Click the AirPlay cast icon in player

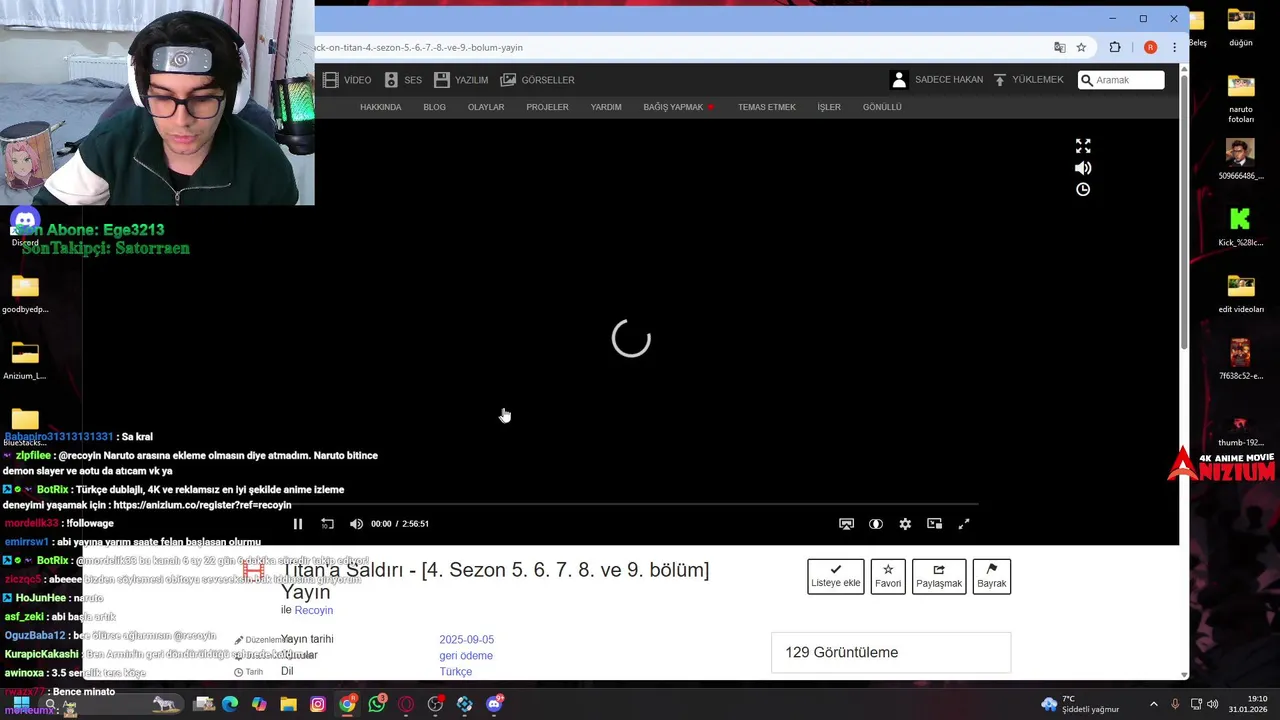click(846, 524)
